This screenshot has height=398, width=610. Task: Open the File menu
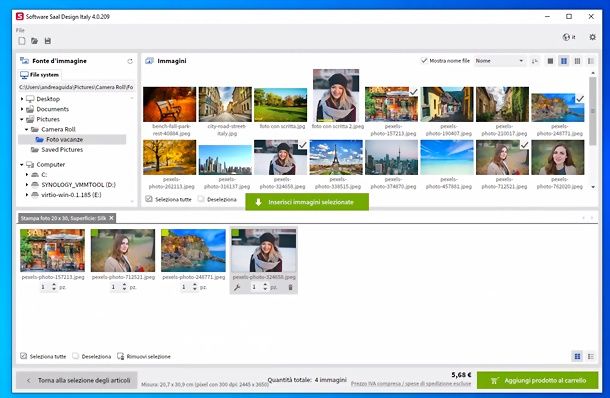pos(20,30)
